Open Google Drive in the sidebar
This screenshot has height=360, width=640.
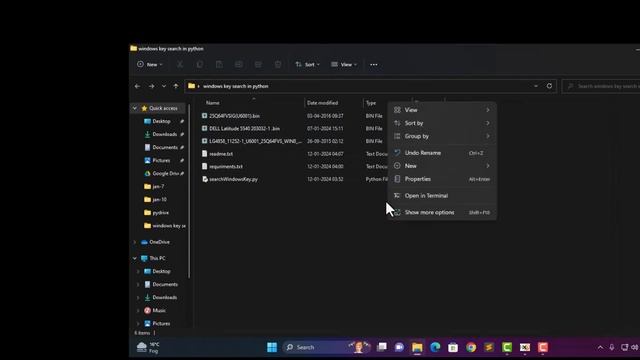tap(164, 173)
